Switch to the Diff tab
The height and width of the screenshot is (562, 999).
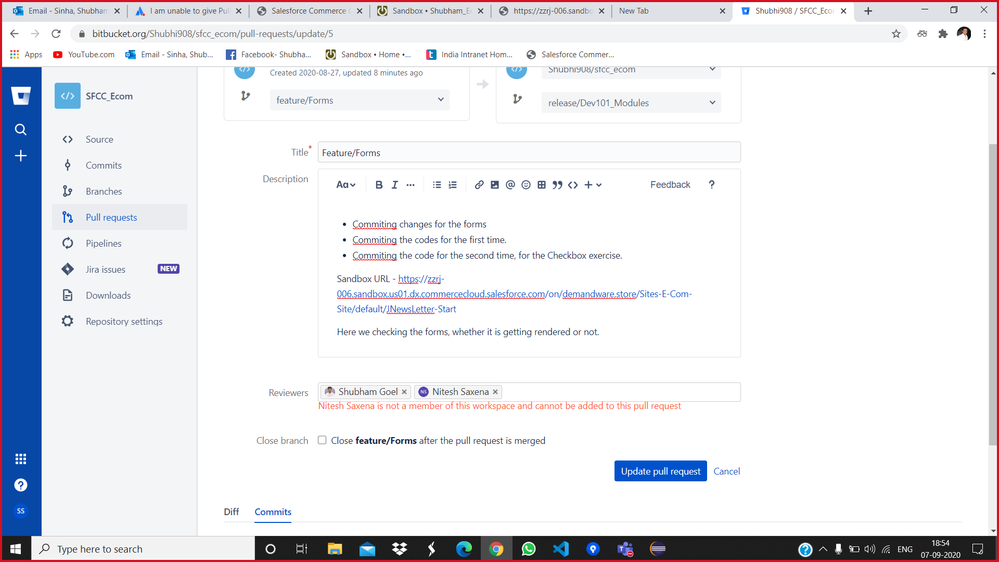pyautogui.click(x=231, y=512)
